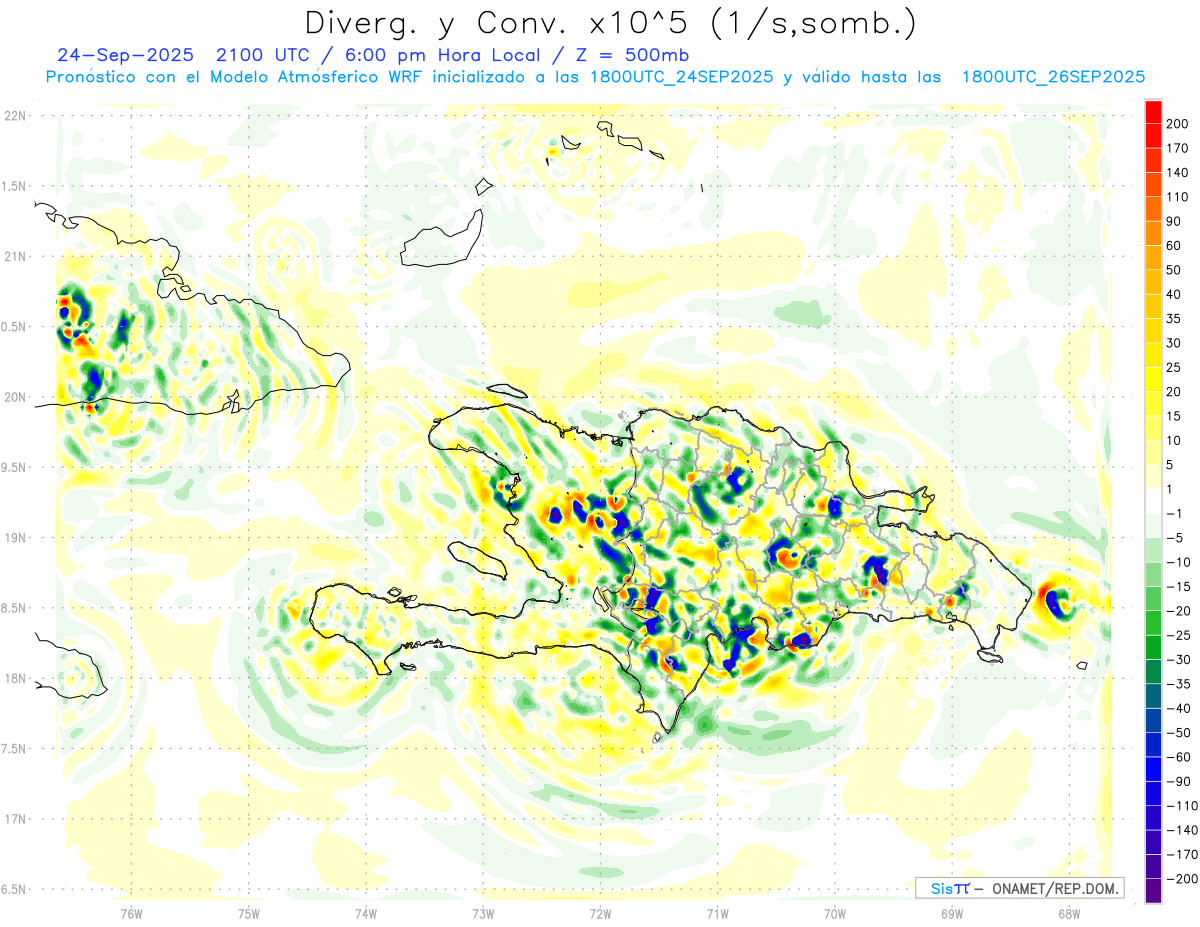The image size is (1200, 927).
Task: Click the '17N' latitude label
Action: (15, 819)
